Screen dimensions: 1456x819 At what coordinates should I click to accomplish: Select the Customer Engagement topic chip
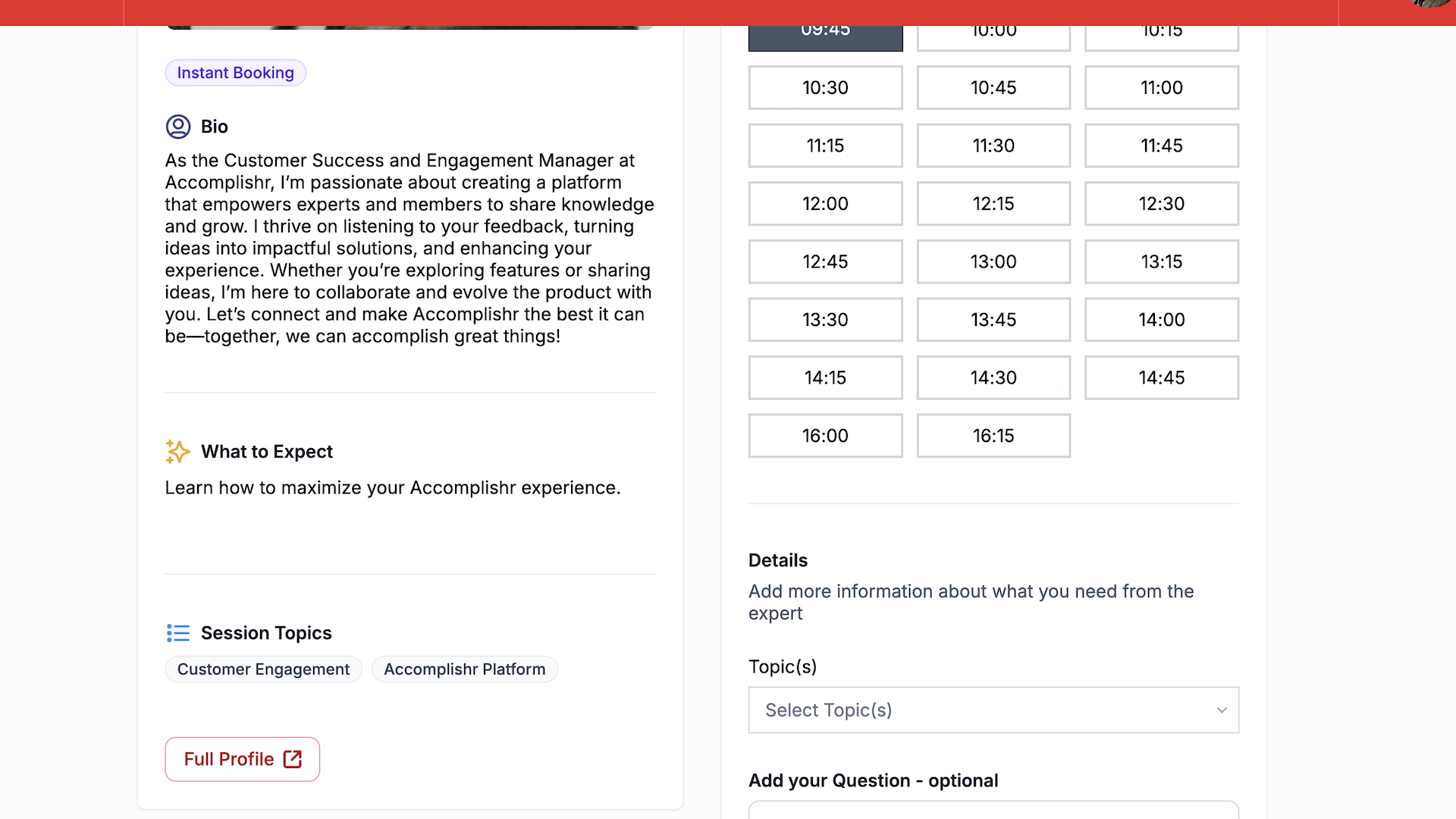click(x=264, y=670)
